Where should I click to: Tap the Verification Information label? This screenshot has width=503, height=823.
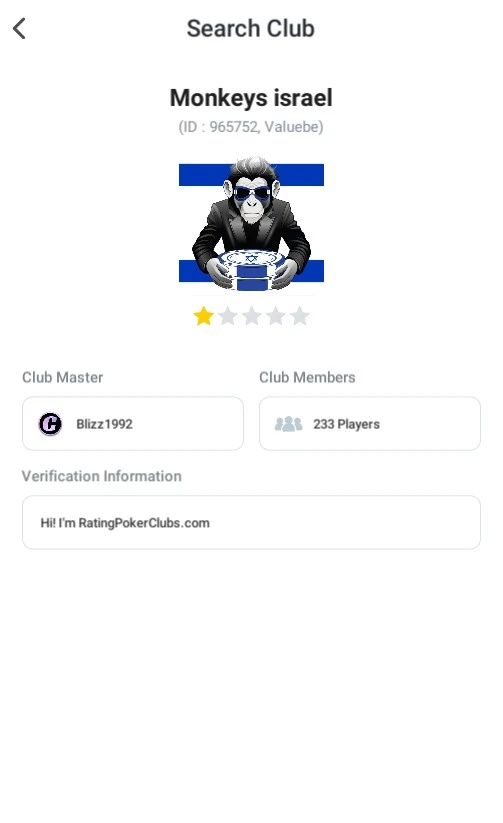click(x=102, y=476)
